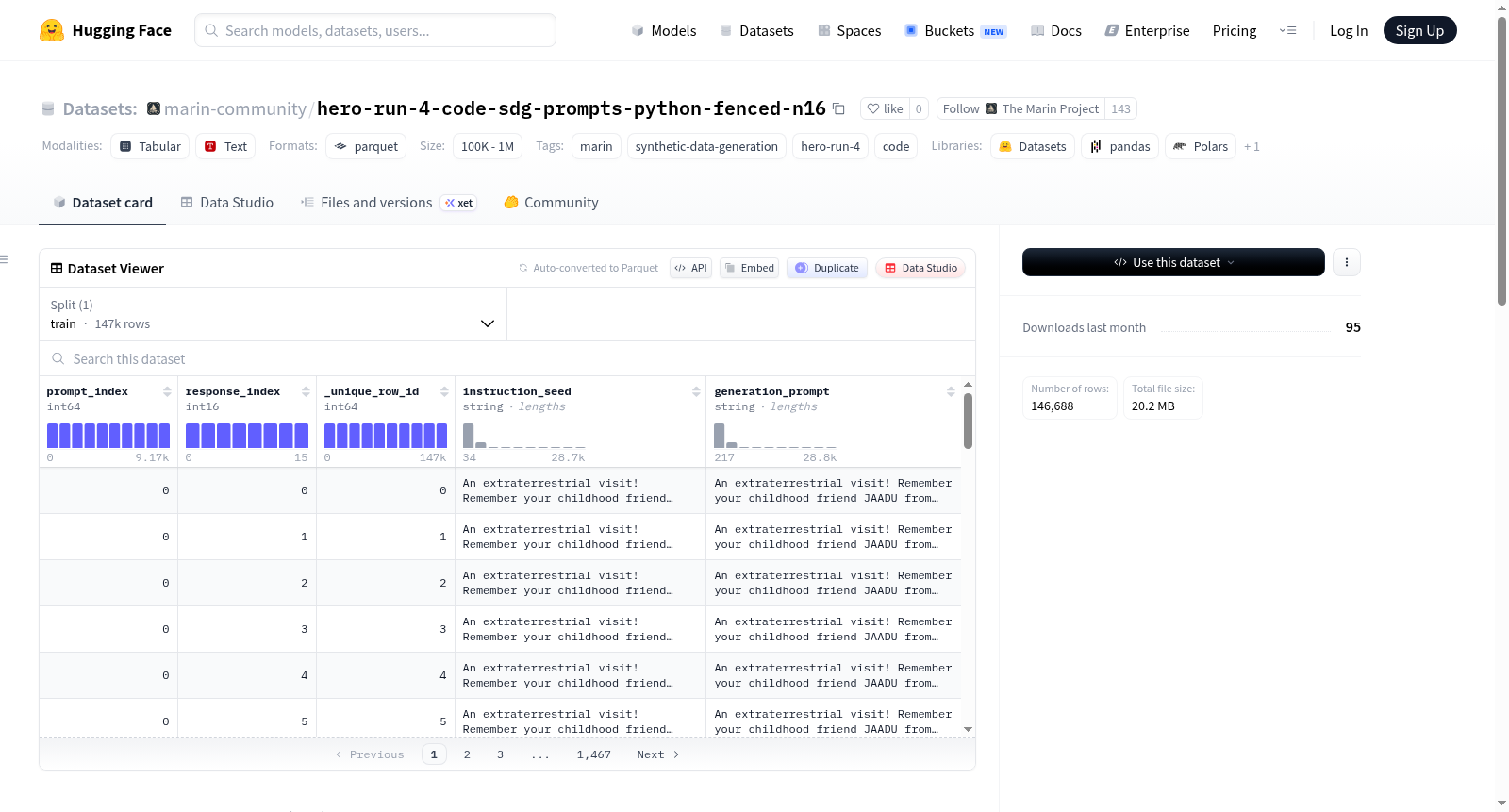Jump to last page 1,467
This screenshot has width=1509, height=812.
594,754
